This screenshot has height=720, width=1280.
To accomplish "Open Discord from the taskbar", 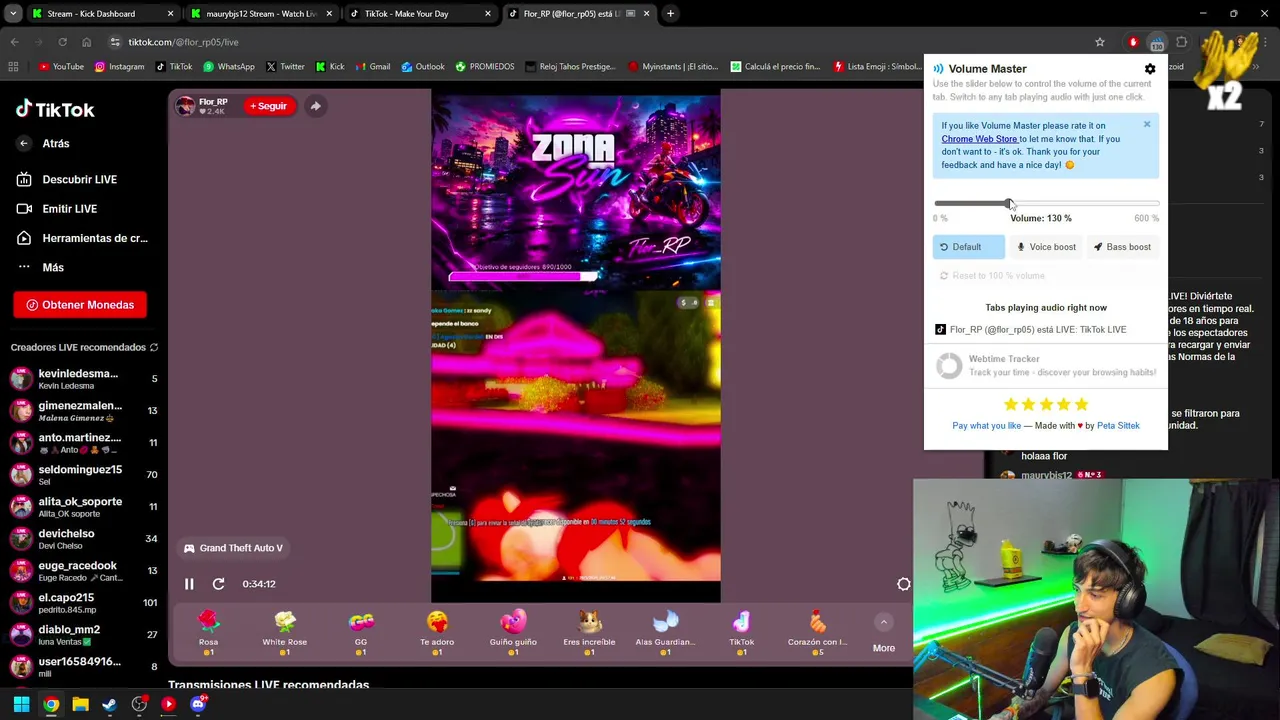I will 198,704.
